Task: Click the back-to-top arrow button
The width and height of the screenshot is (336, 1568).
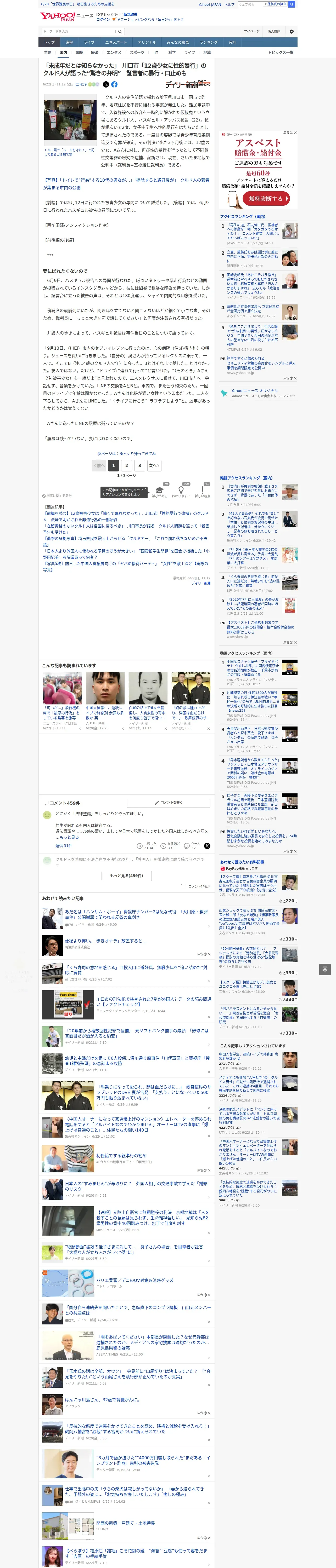Action: pos(325,969)
